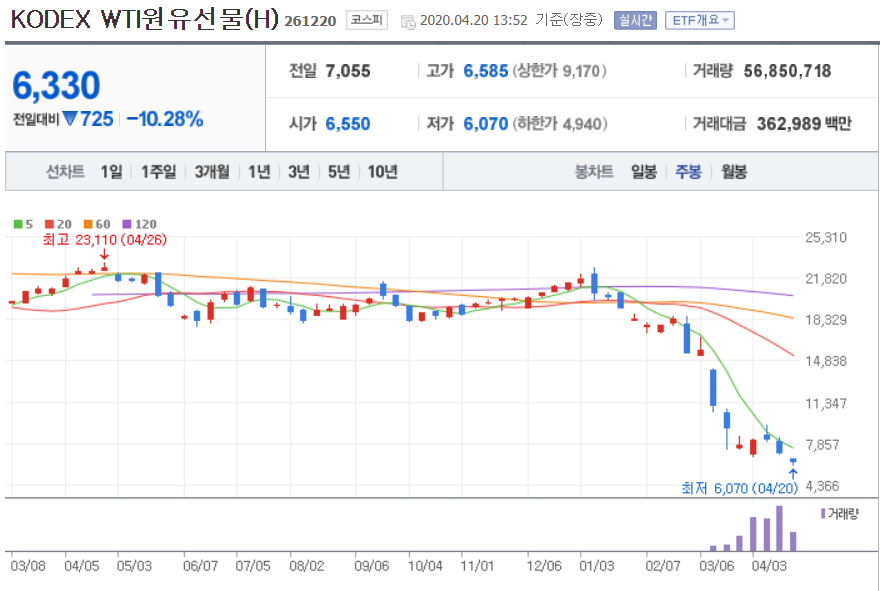Click the 4,366 price axis label

[x=823, y=486]
